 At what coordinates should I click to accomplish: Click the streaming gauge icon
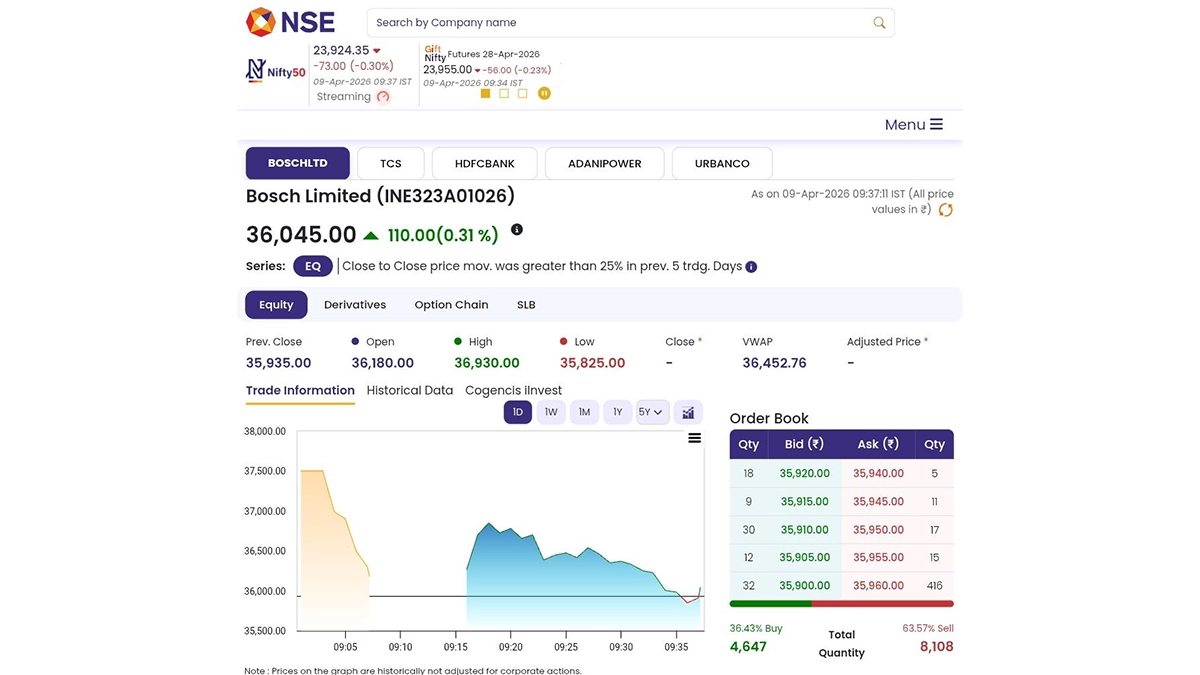(x=382, y=97)
